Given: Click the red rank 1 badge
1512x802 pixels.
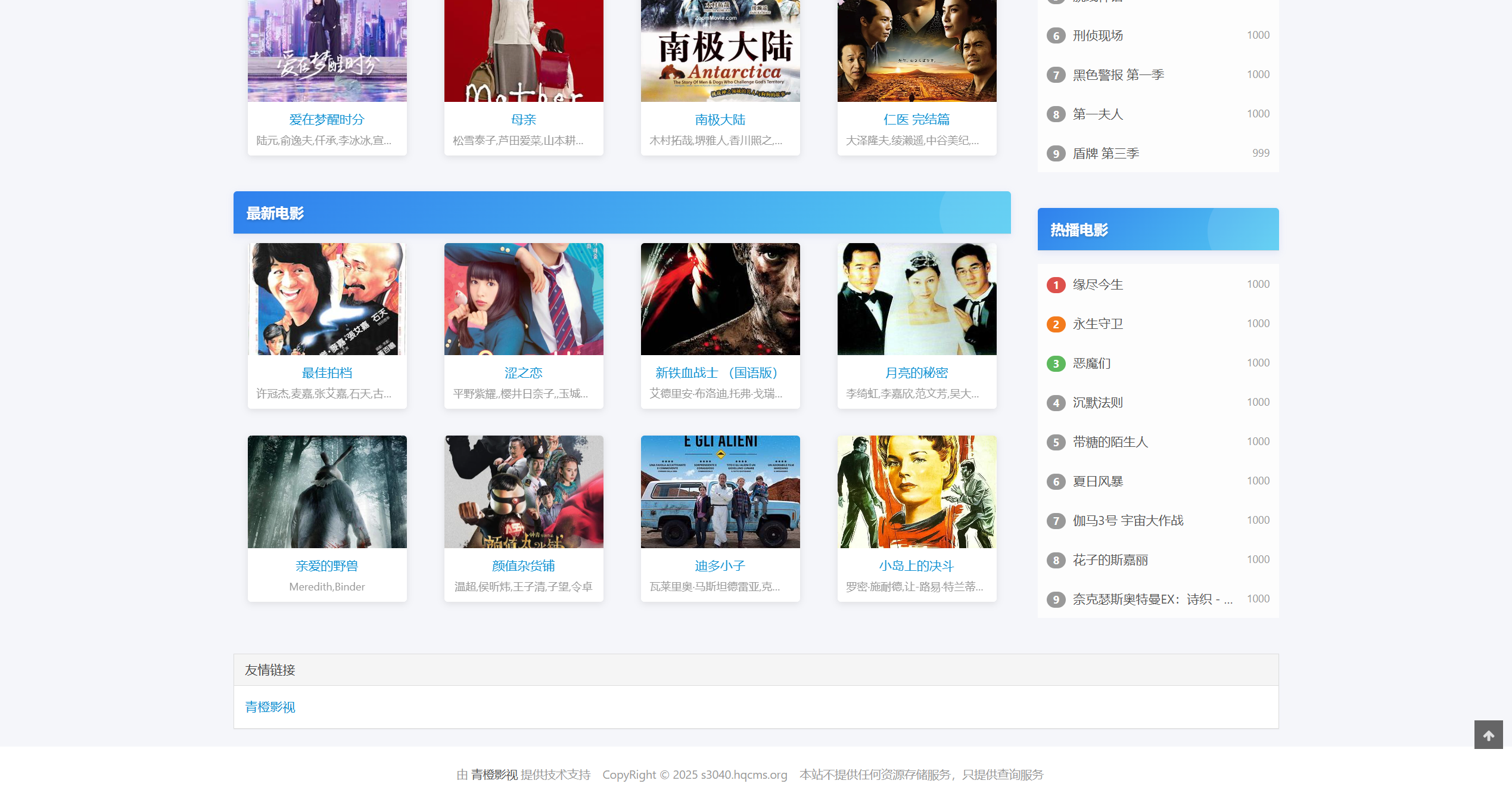Looking at the screenshot, I should [x=1056, y=285].
